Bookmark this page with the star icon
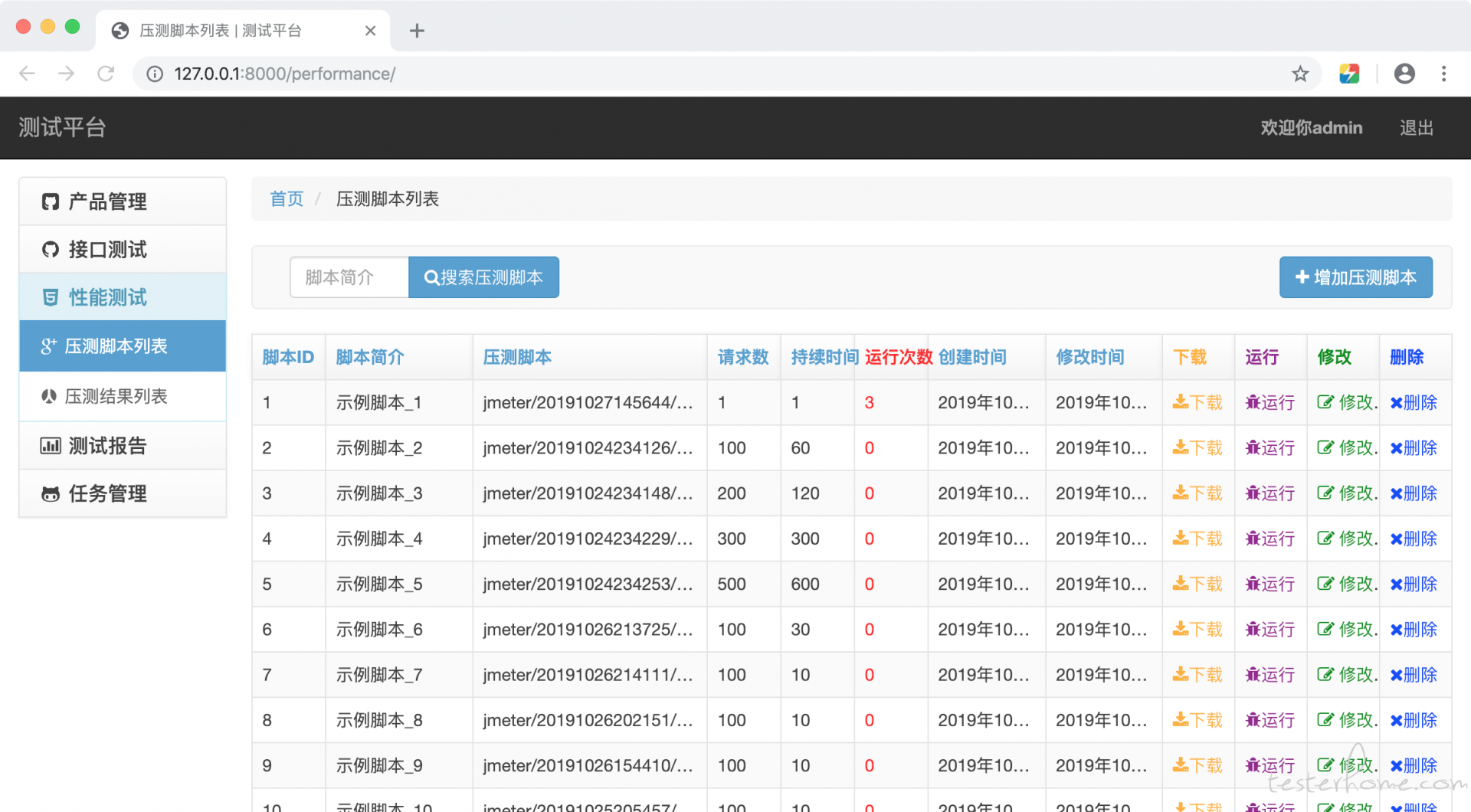 pos(1300,74)
